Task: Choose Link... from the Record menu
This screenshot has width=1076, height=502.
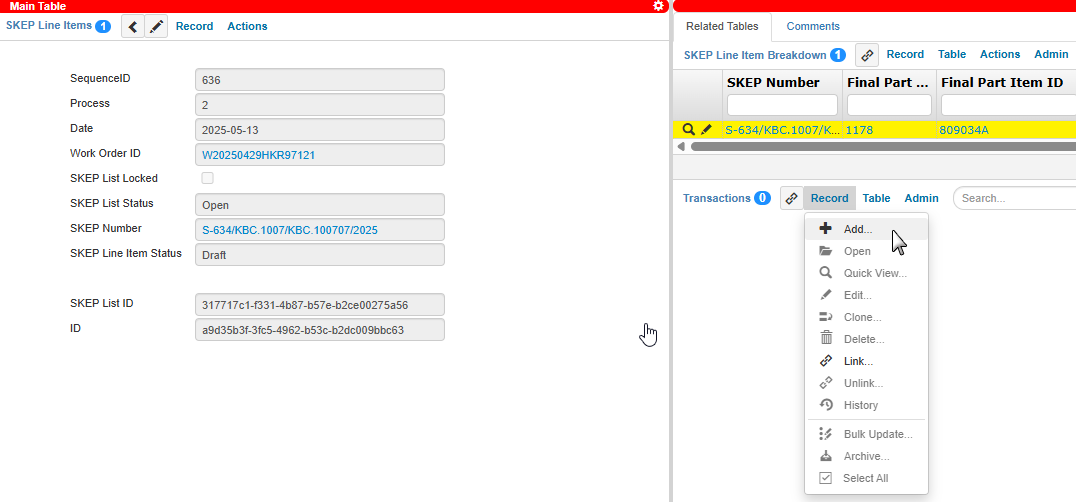Action: [x=866, y=361]
